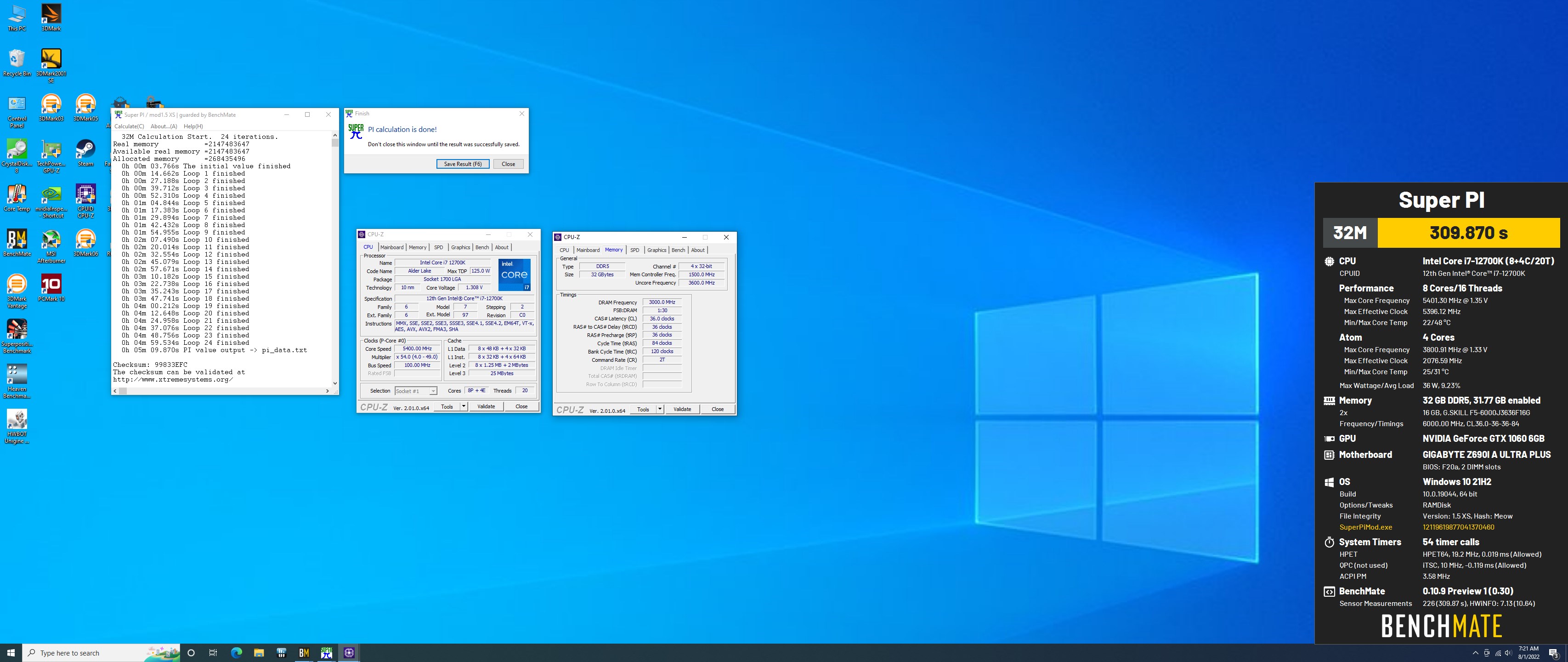Open the 3DMark03 desktop shortcut

(x=51, y=108)
